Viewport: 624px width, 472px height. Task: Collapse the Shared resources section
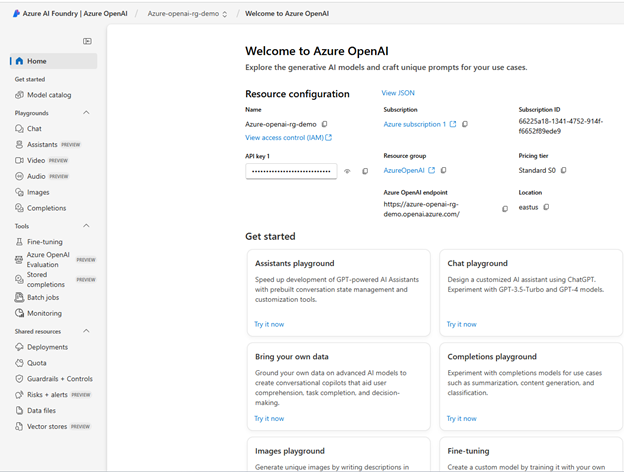click(86, 331)
